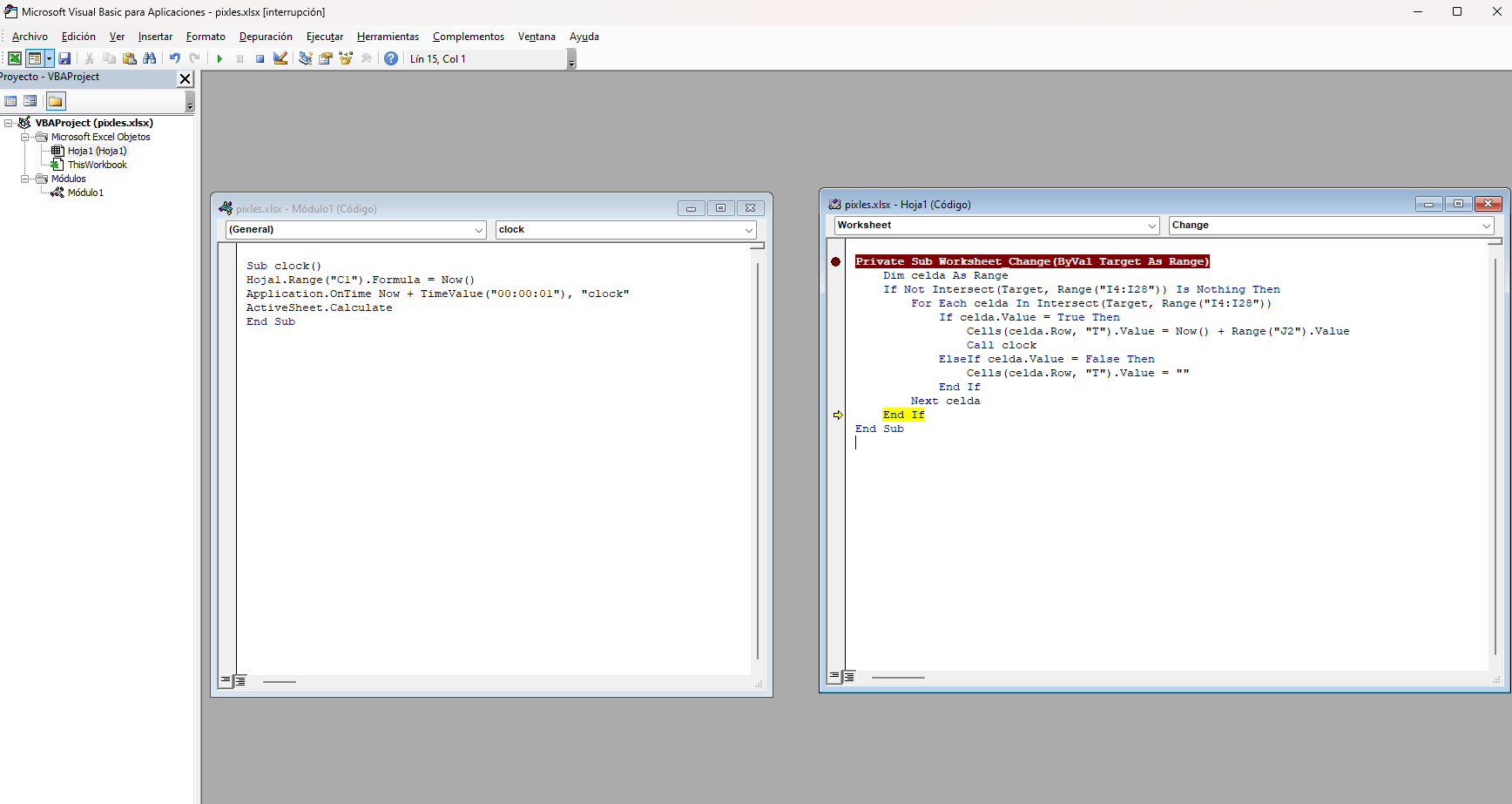Switch to full module view in Hoja1 window

point(849,677)
